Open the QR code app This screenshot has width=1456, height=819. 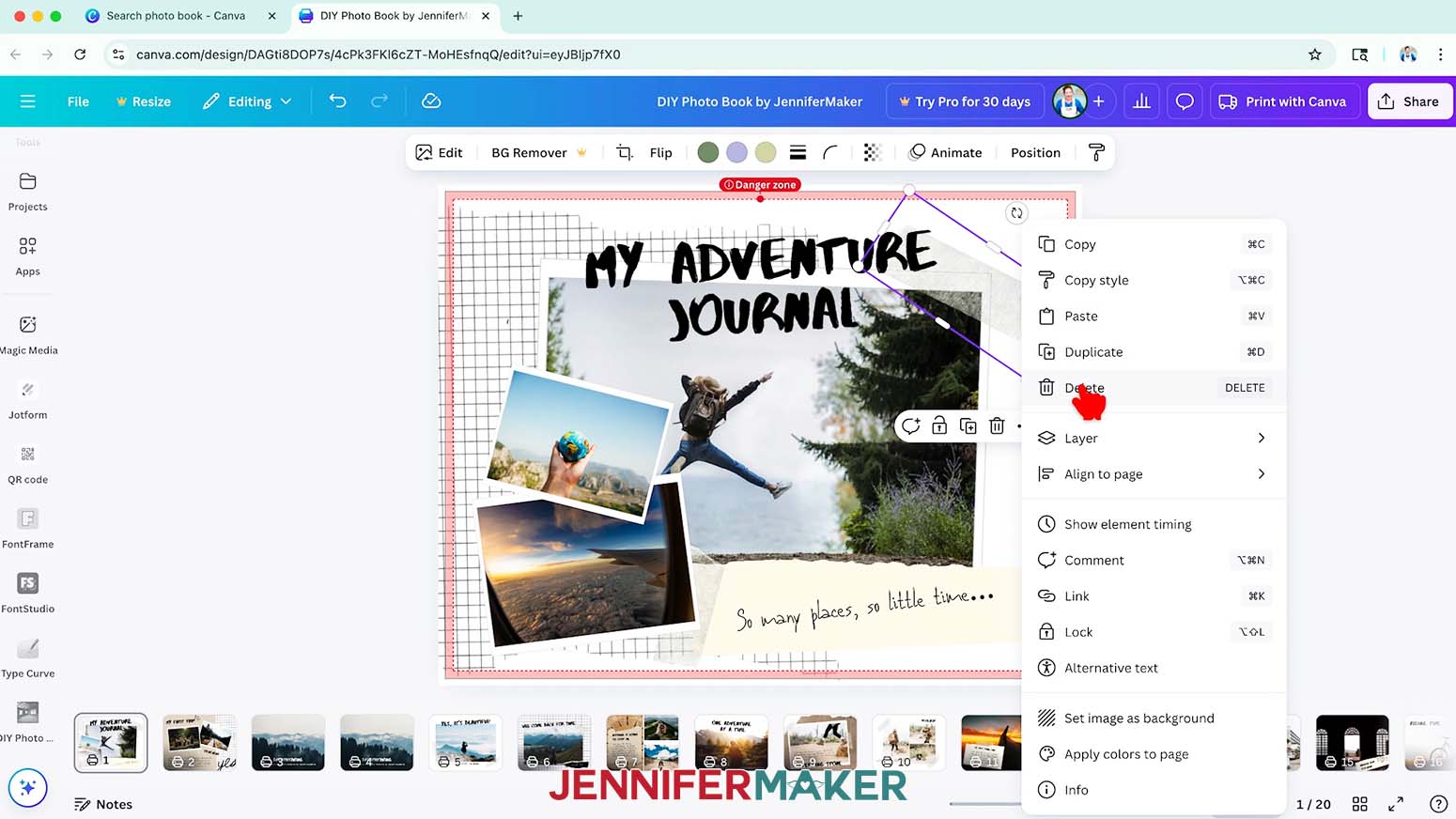(x=27, y=465)
